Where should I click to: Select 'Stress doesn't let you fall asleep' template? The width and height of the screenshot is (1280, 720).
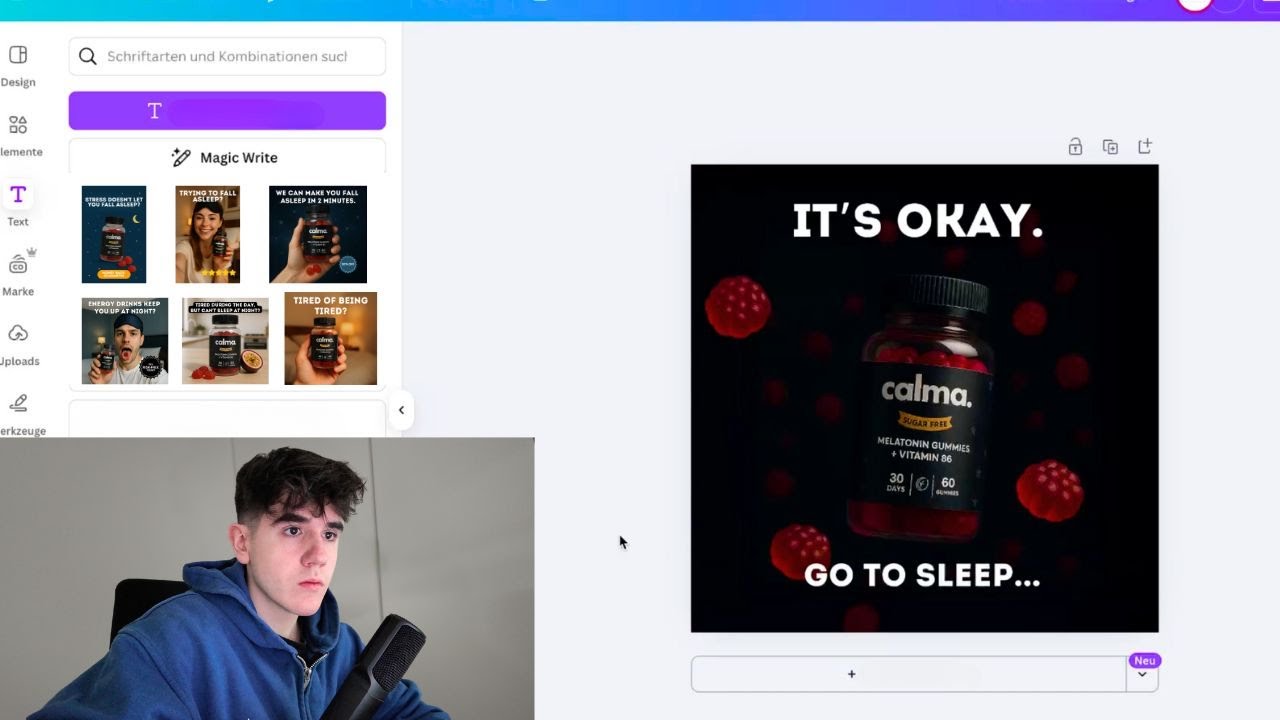point(114,234)
